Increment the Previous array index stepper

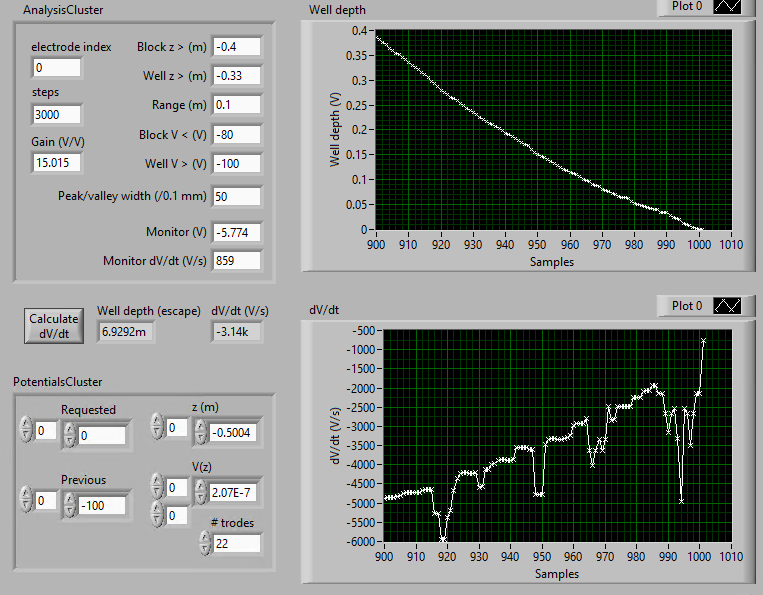tap(26, 495)
